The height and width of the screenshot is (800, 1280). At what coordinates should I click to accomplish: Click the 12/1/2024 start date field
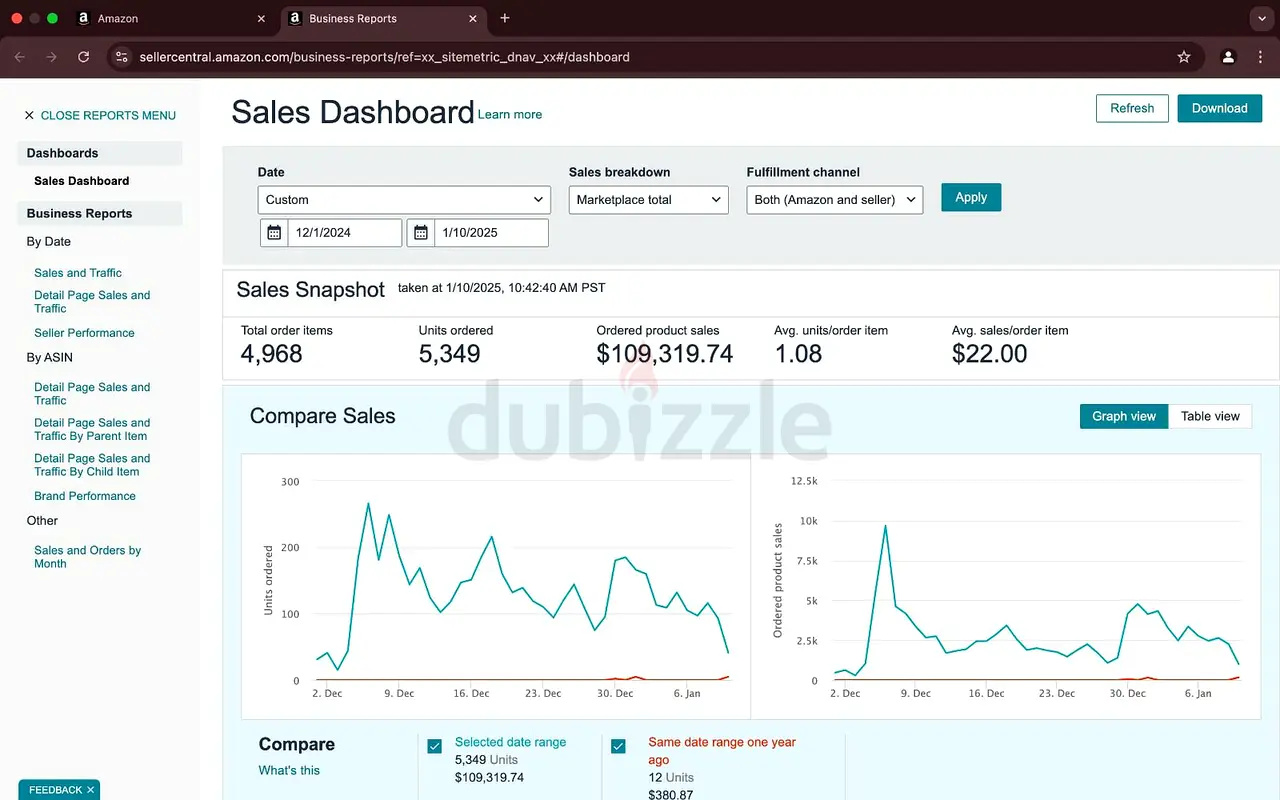coord(344,233)
